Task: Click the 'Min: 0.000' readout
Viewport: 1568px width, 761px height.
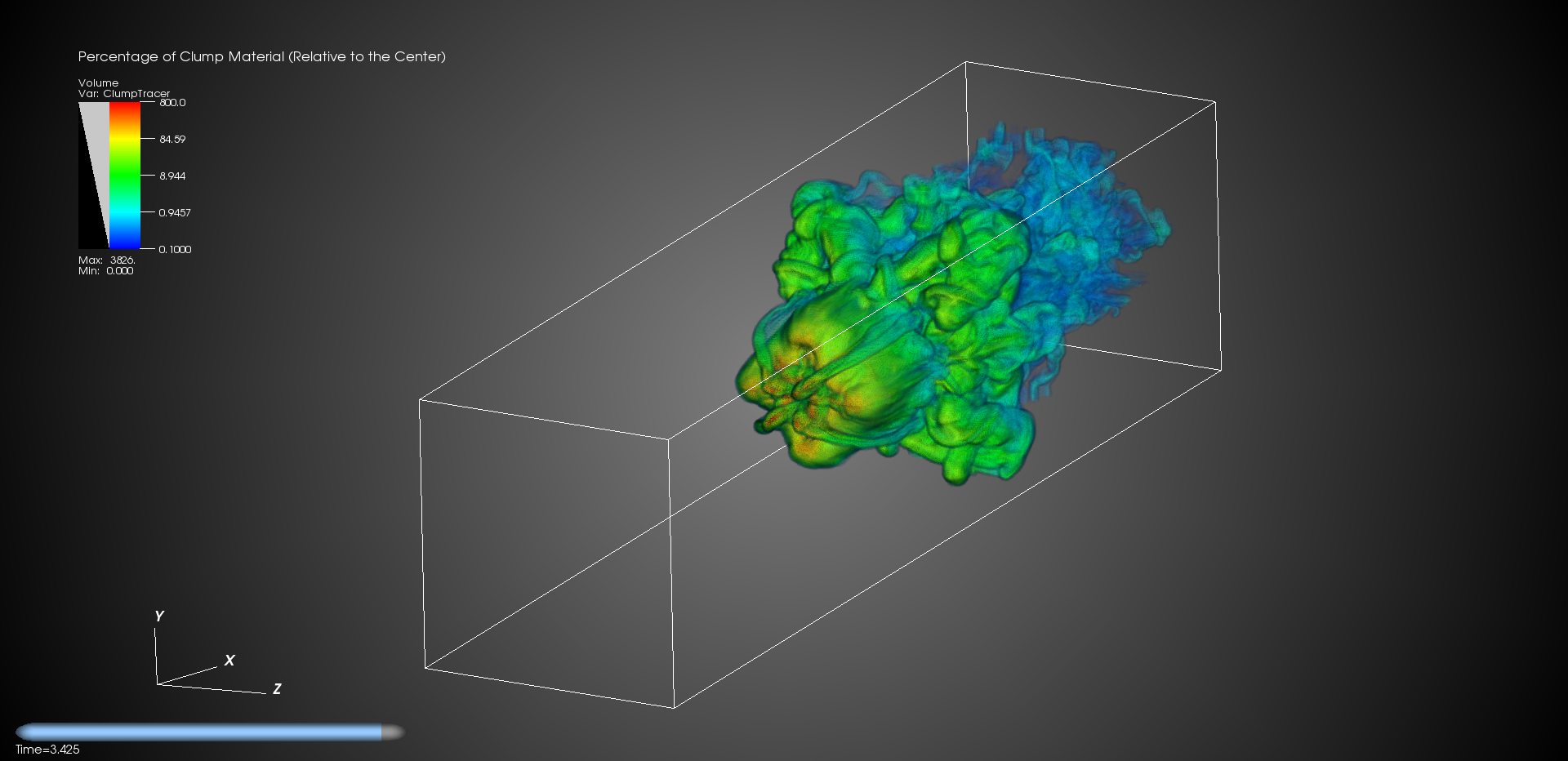Action: click(x=105, y=270)
